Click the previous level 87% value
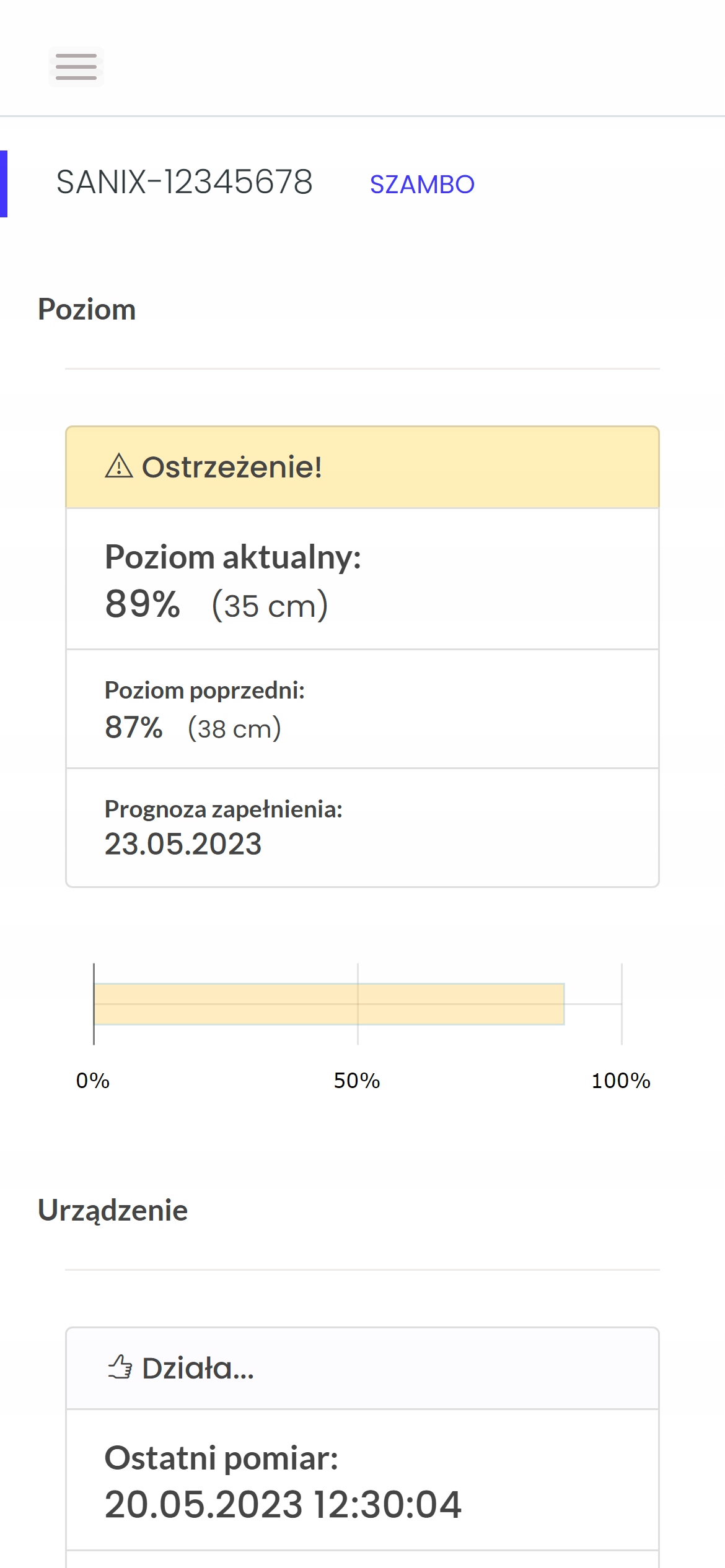Screen dimensions: 725x1568 pos(134,727)
